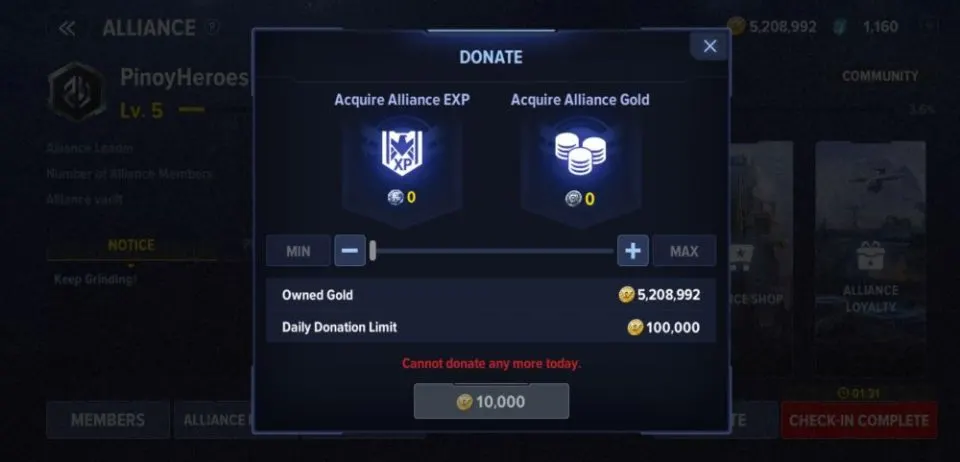Select the Alliance Gold coin stack icon
Screen dimensions: 960x462
point(580,153)
